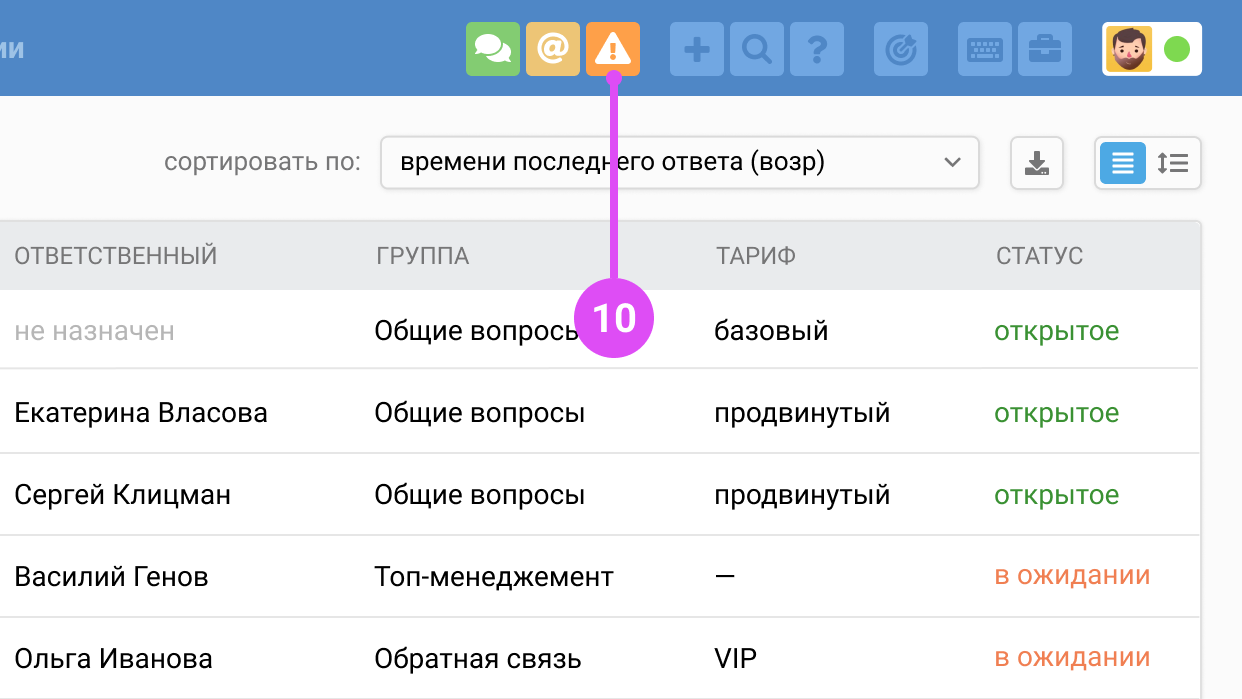Sort by ОТВЕТСТВЕННЫЙ column header
This screenshot has height=699, width=1242.
(116, 256)
